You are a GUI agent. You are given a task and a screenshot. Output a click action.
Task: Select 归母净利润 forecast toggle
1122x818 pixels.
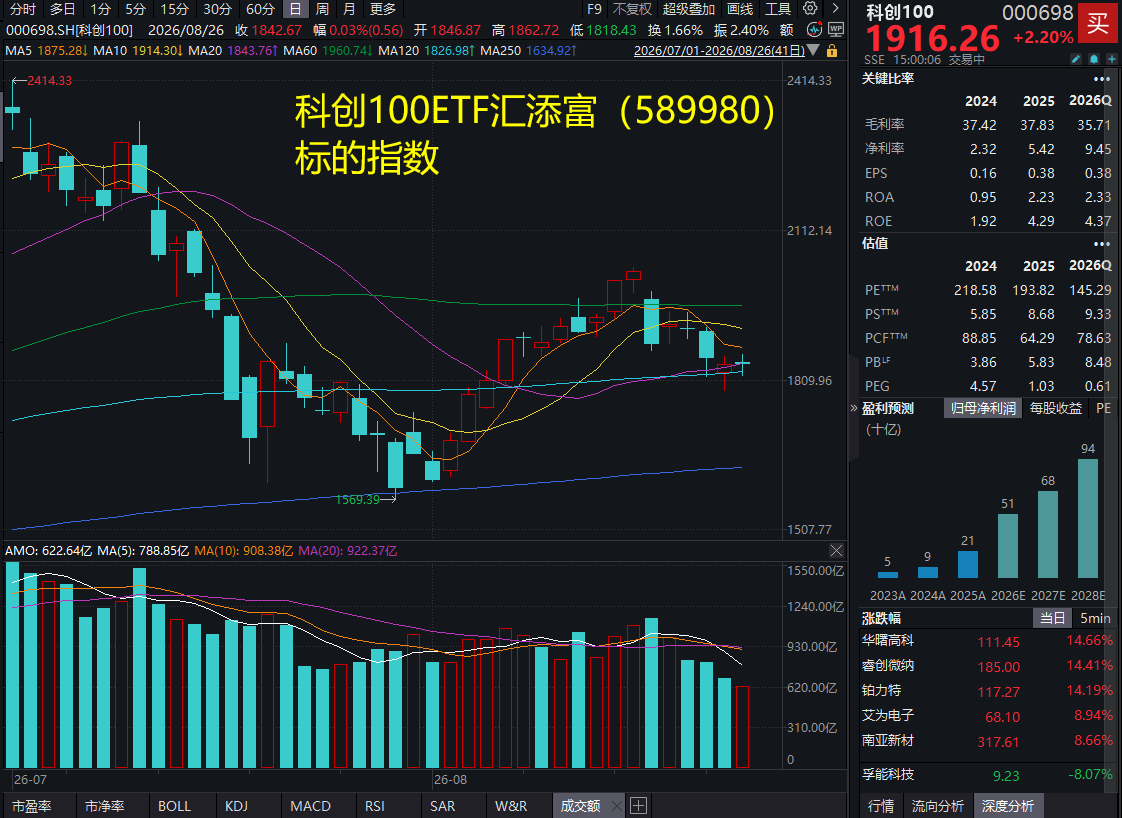(x=983, y=409)
